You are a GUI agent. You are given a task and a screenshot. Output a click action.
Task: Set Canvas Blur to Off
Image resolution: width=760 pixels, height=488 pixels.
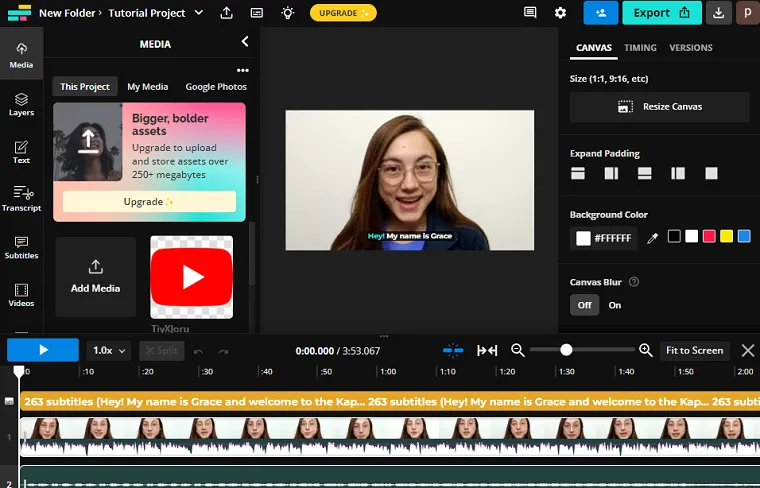(584, 305)
